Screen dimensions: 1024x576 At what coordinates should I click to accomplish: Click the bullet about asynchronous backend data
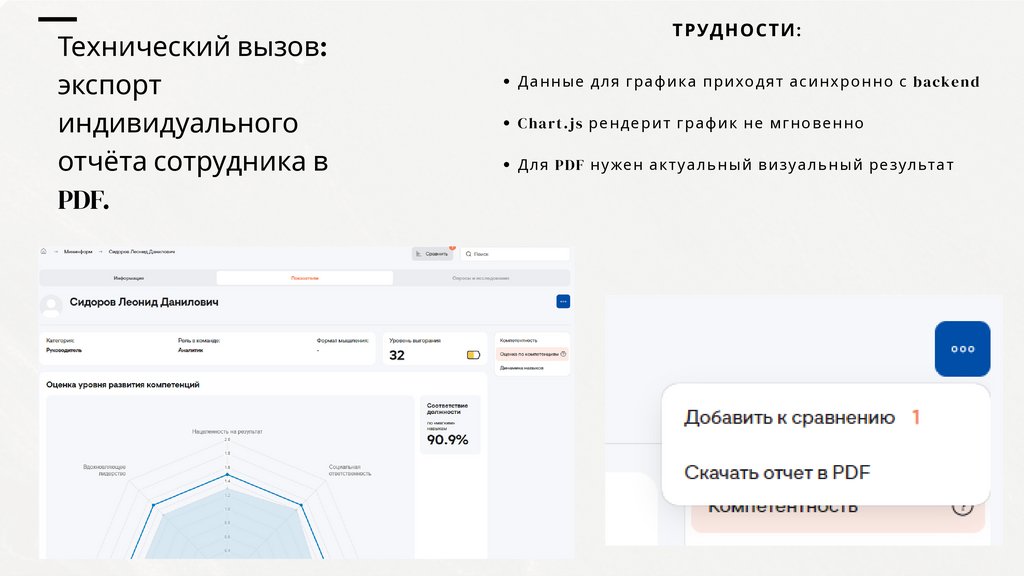click(x=748, y=82)
